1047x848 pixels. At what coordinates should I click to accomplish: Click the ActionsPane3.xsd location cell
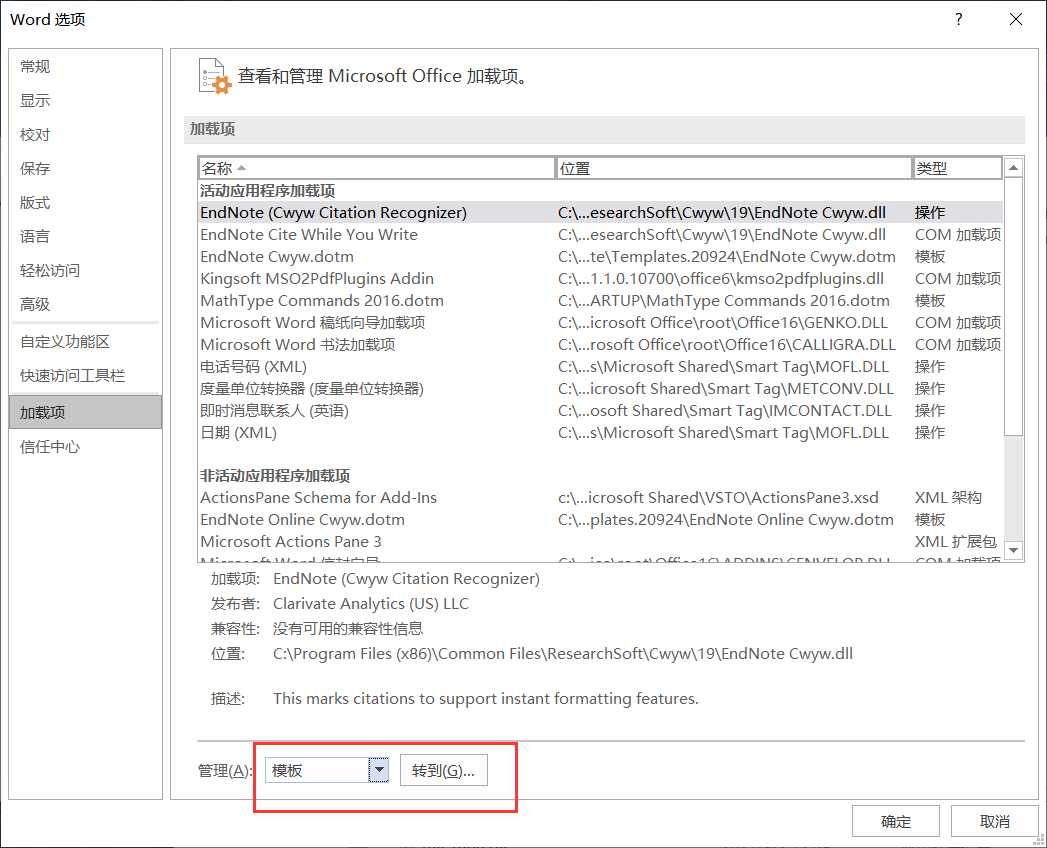coord(718,497)
